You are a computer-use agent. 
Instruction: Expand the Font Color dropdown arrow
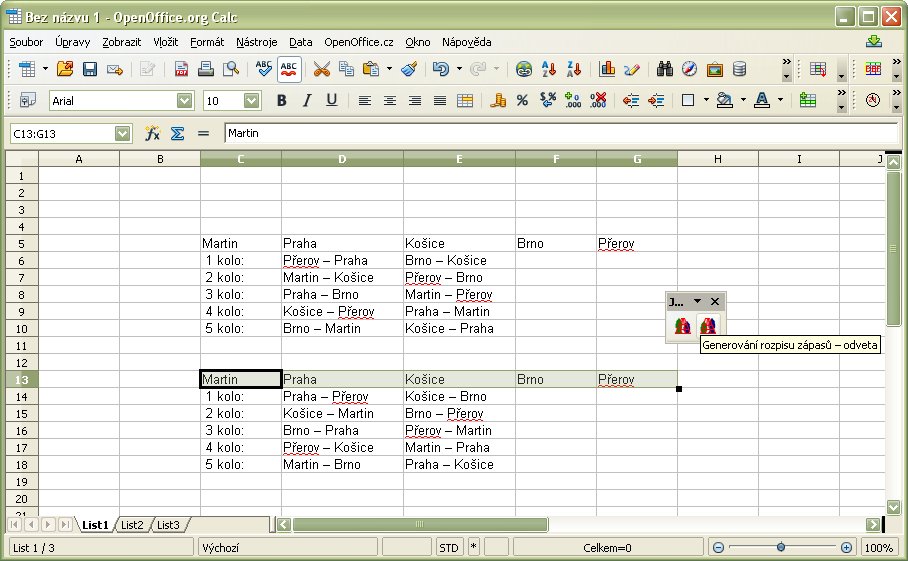tap(780, 100)
